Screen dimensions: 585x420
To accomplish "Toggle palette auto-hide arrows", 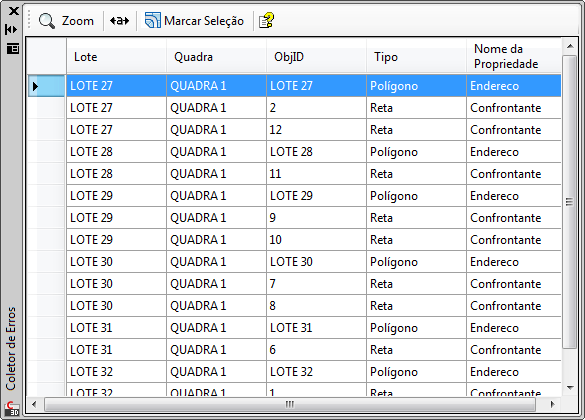I will point(11,29).
